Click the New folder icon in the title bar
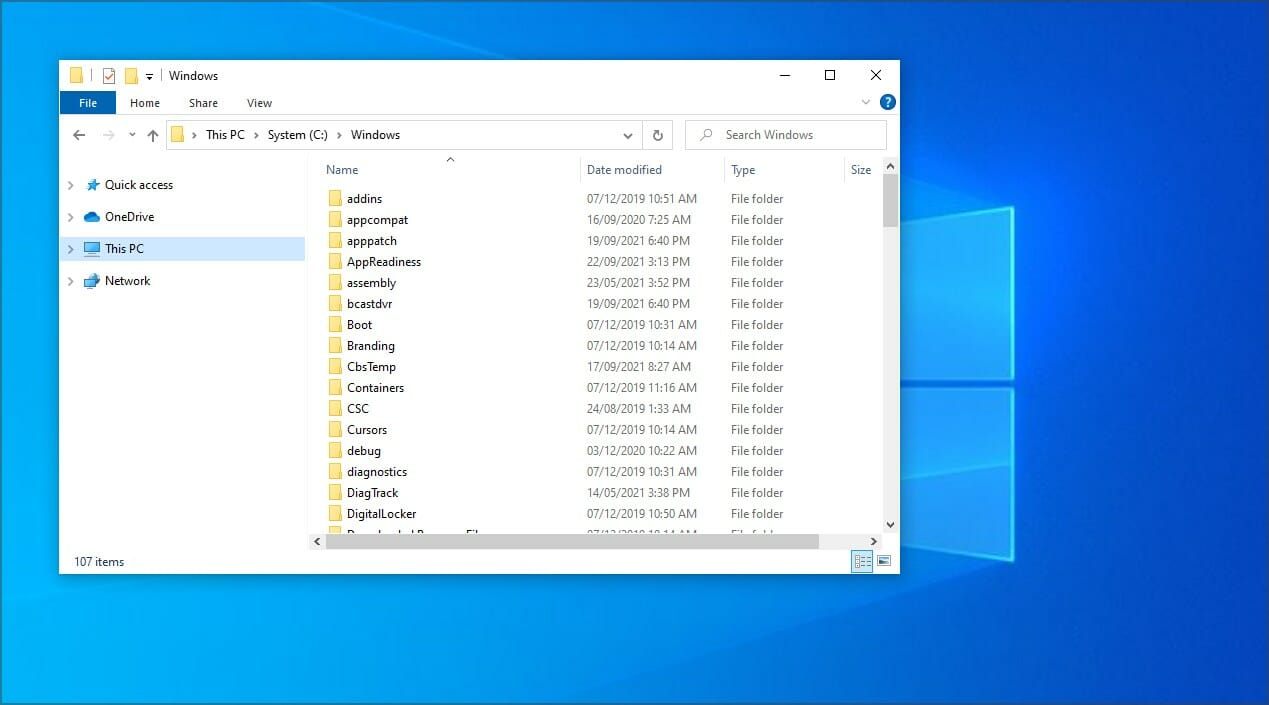The width and height of the screenshot is (1269, 705). tap(131, 76)
